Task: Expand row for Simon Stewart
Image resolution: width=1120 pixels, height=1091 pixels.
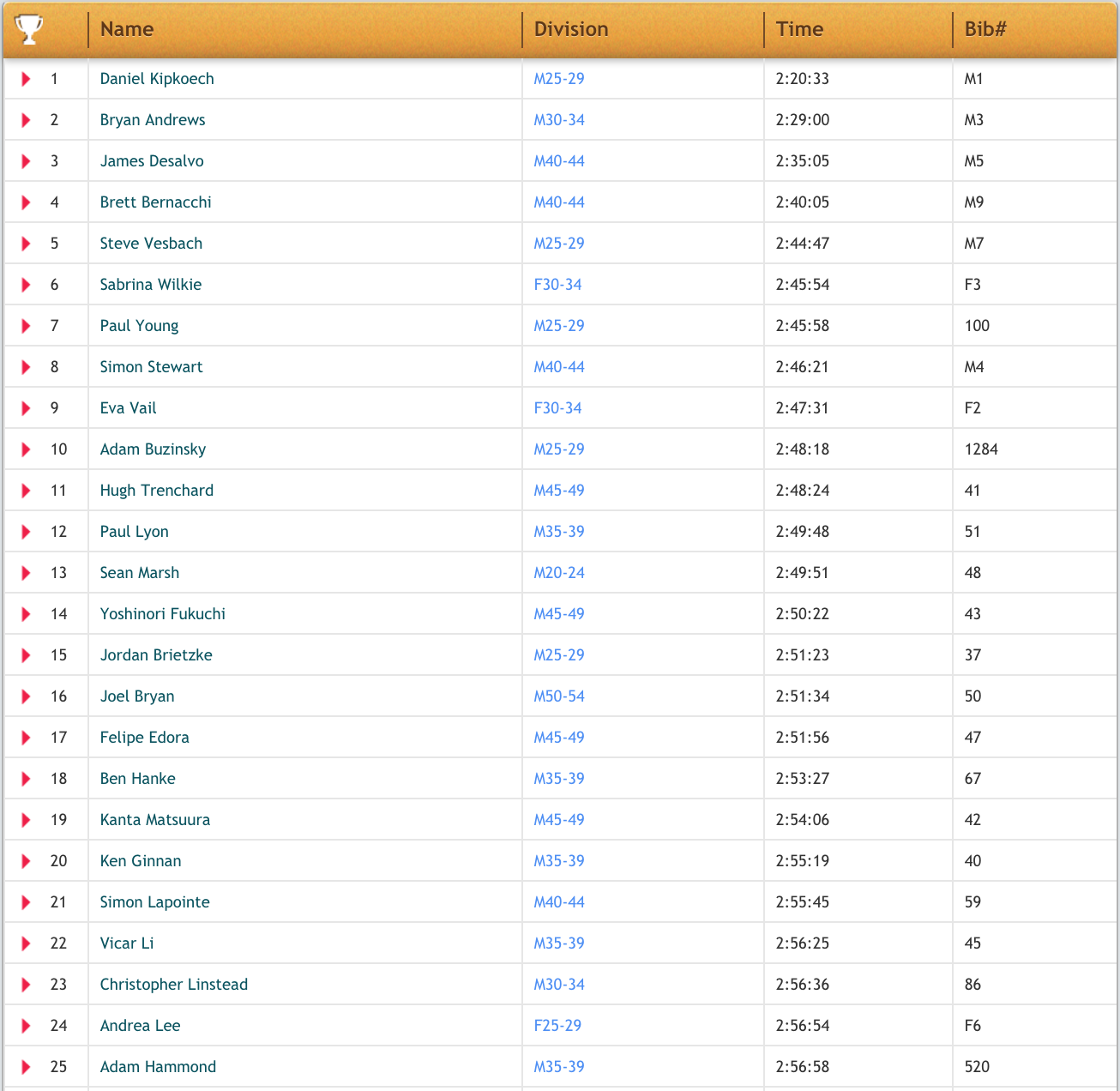Action: 27,367
